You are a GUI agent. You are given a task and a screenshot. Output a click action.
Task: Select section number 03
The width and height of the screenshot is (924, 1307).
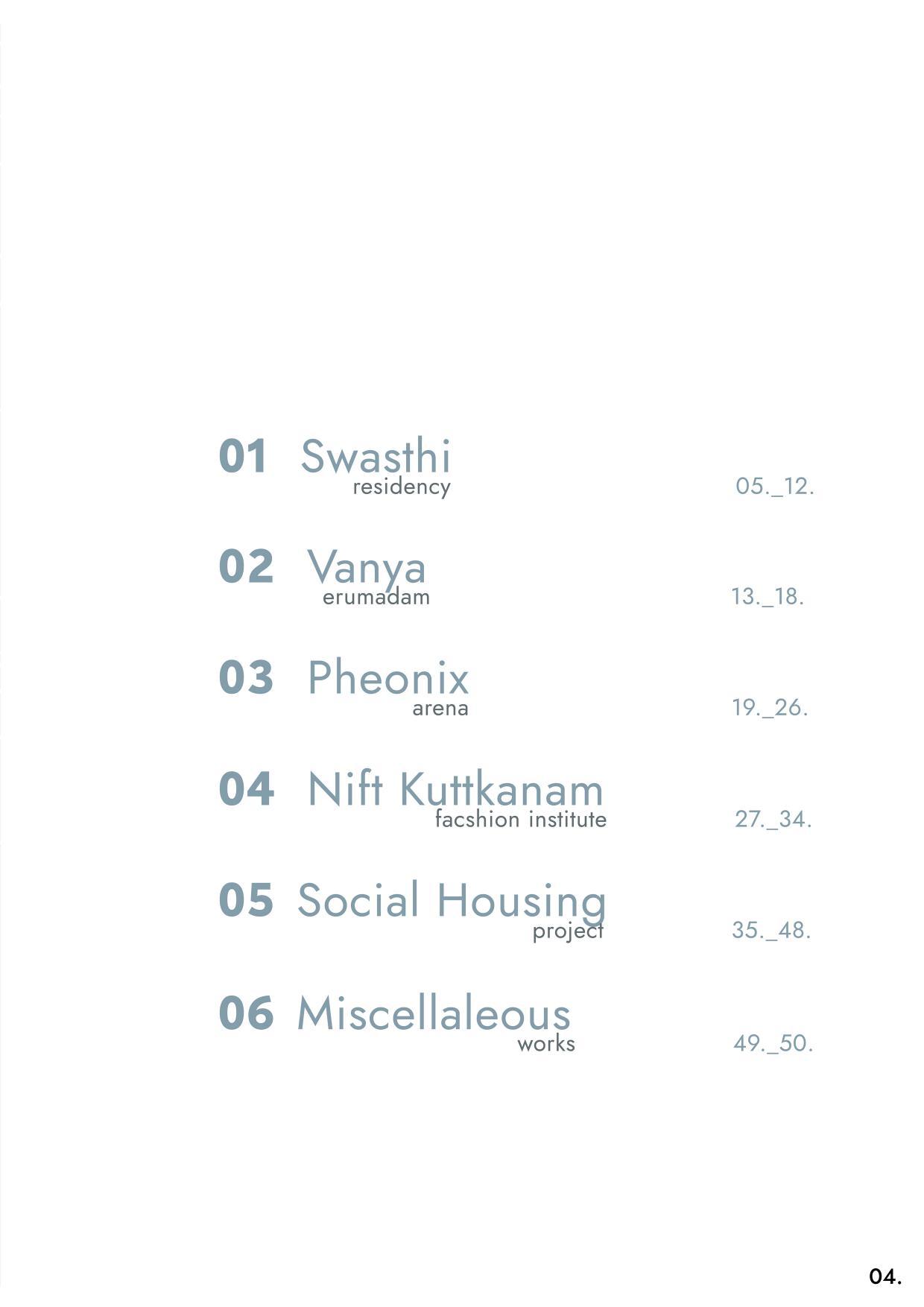click(246, 677)
